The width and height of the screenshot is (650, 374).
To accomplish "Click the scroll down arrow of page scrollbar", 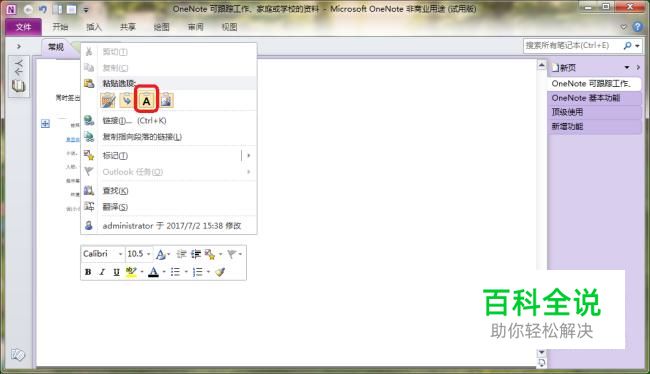I will tap(541, 353).
